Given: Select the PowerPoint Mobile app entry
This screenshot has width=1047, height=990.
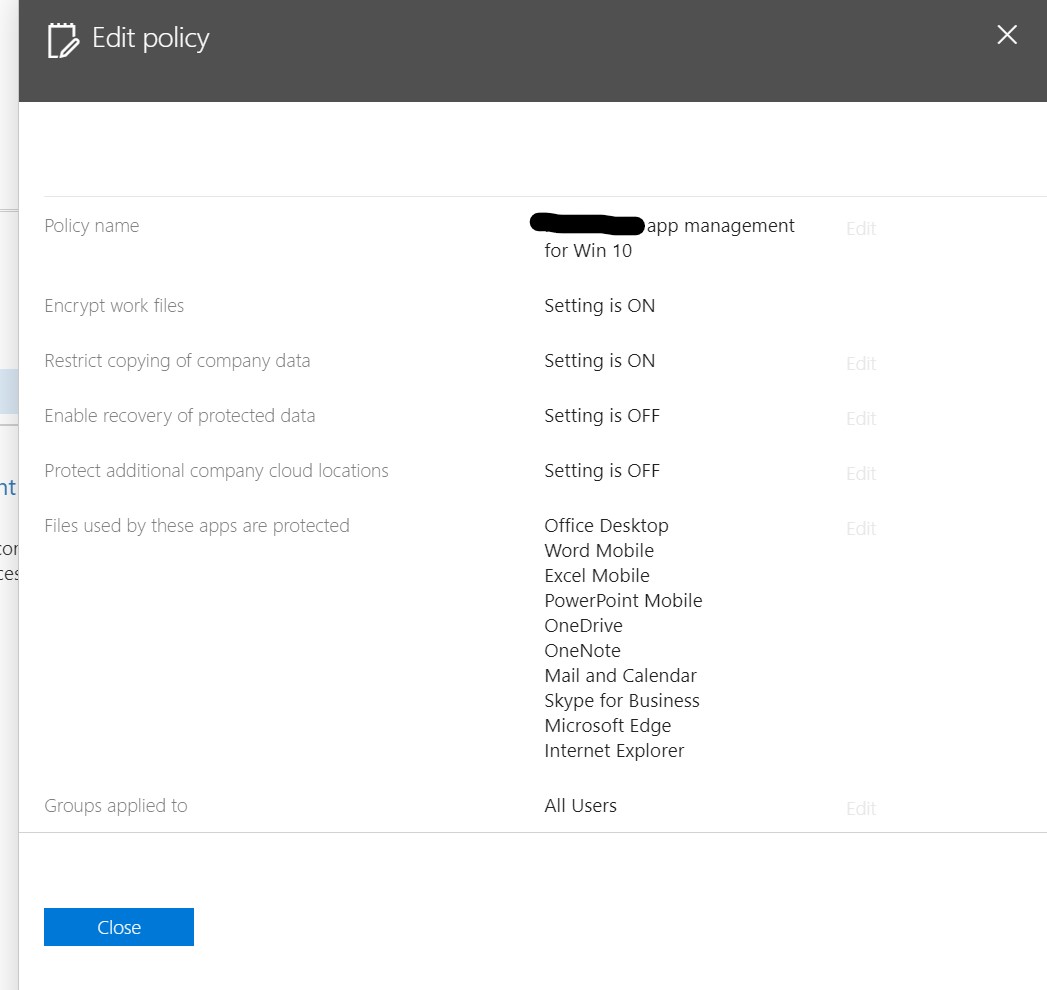Looking at the screenshot, I should 623,601.
